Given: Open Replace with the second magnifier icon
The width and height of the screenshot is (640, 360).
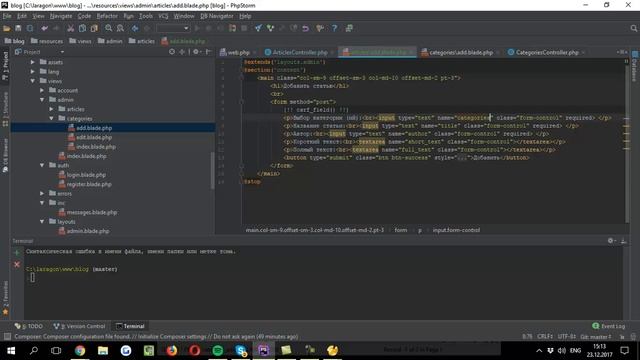Looking at the screenshot, I should (120, 28).
